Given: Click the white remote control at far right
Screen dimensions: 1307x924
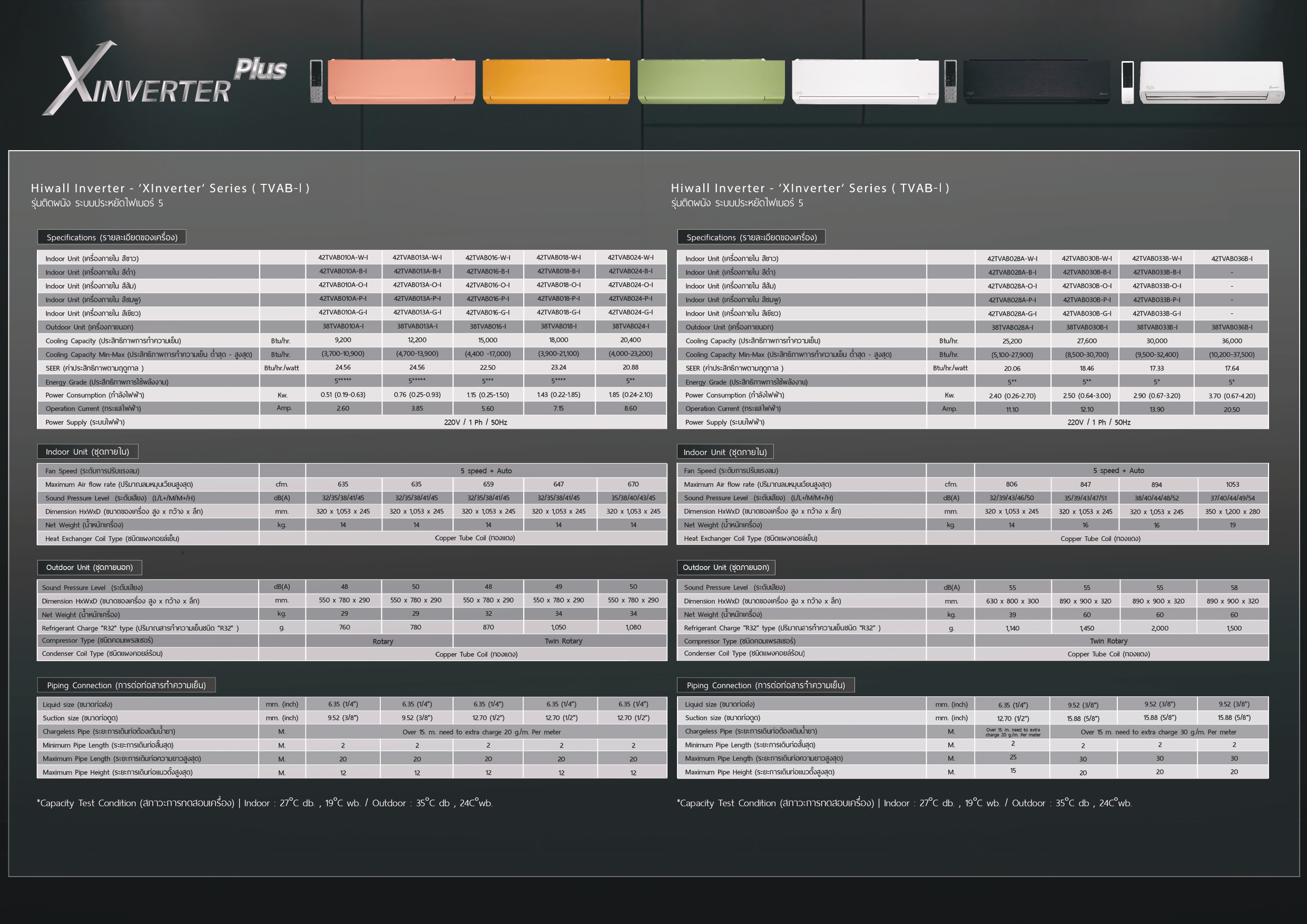Looking at the screenshot, I should click(1127, 83).
